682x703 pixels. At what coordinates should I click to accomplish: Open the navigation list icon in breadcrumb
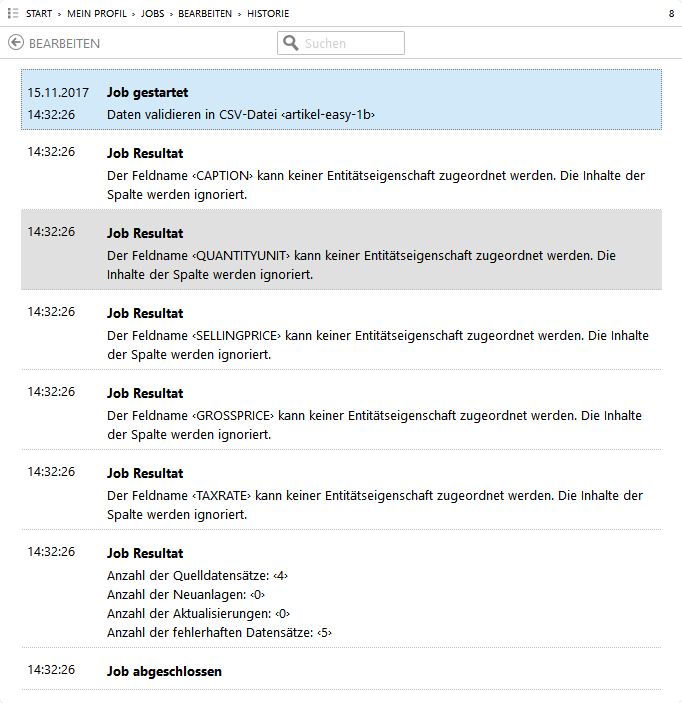pos(13,13)
